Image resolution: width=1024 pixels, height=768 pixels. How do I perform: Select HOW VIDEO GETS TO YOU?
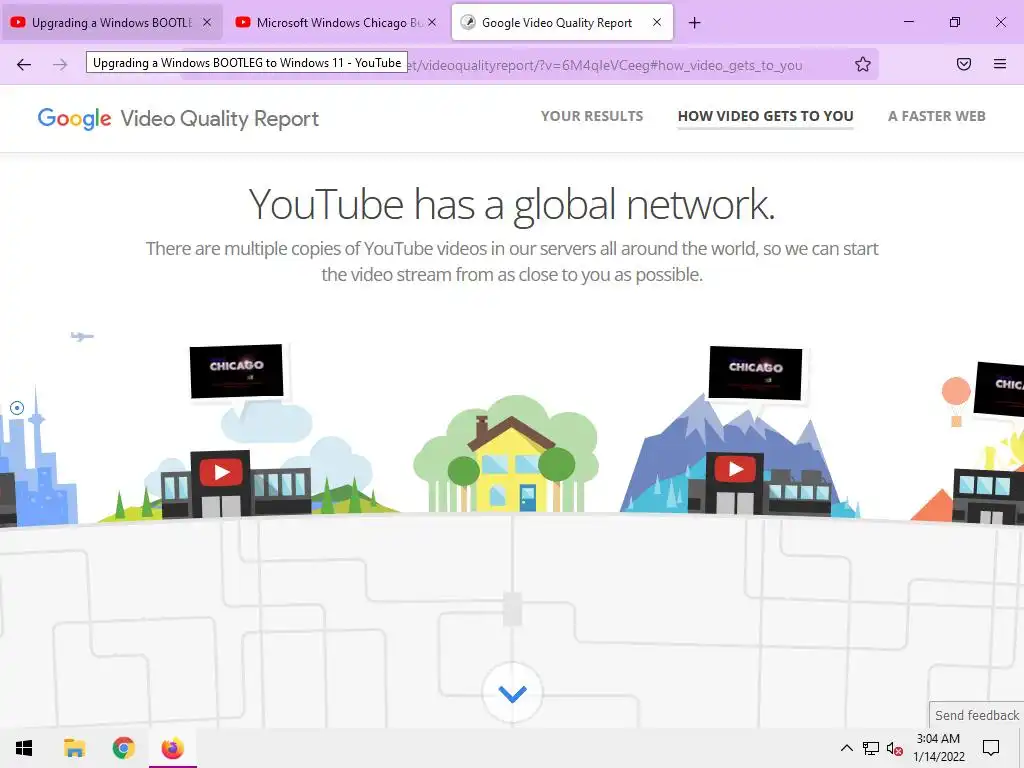pyautogui.click(x=765, y=116)
